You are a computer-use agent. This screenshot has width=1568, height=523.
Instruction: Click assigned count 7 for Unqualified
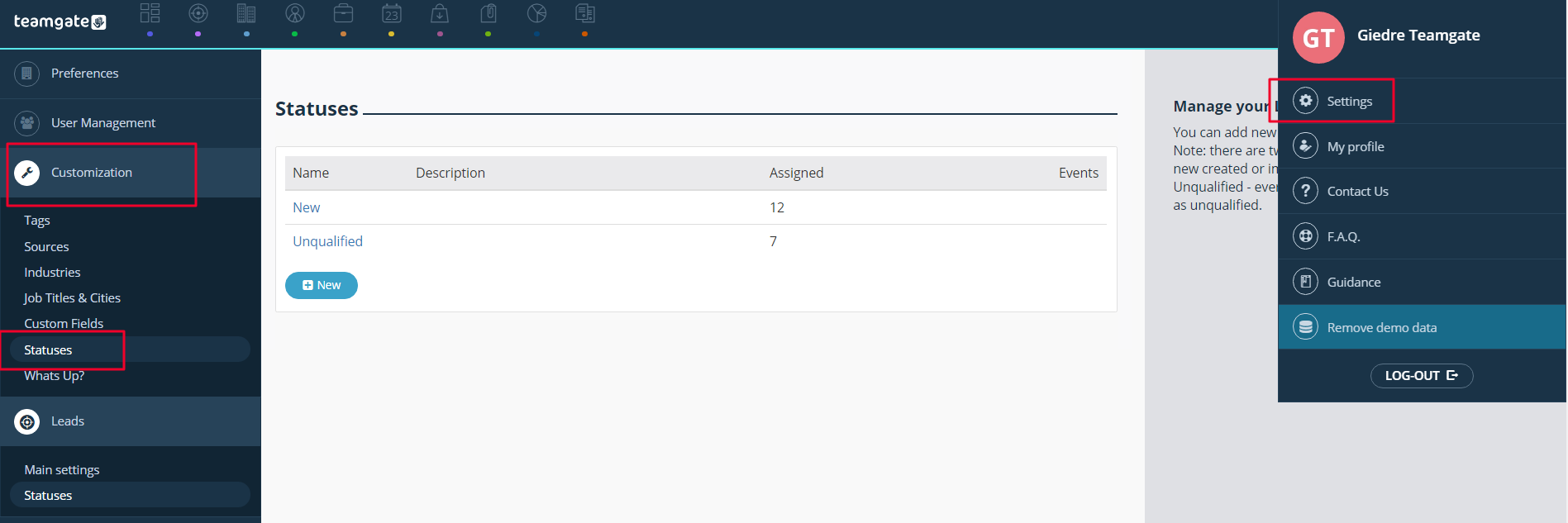(773, 241)
